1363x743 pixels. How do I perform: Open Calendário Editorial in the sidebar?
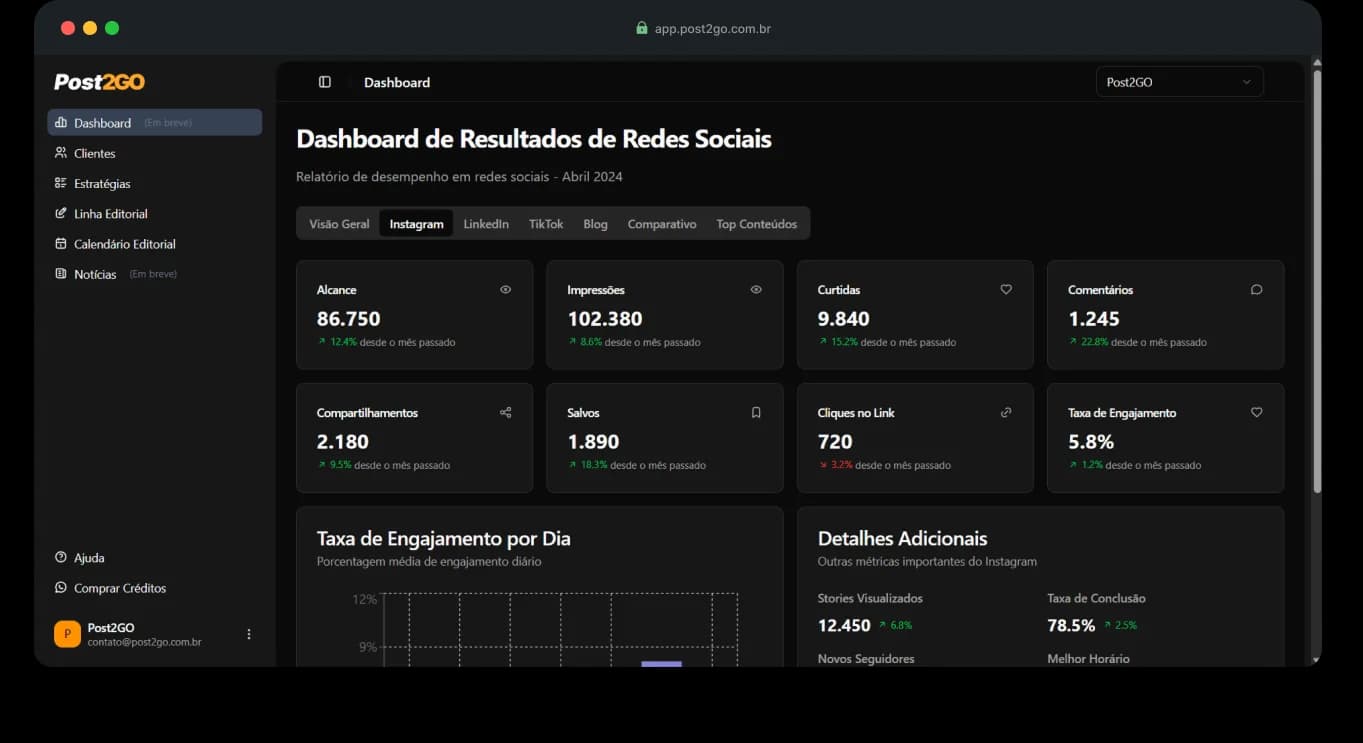click(x=155, y=243)
